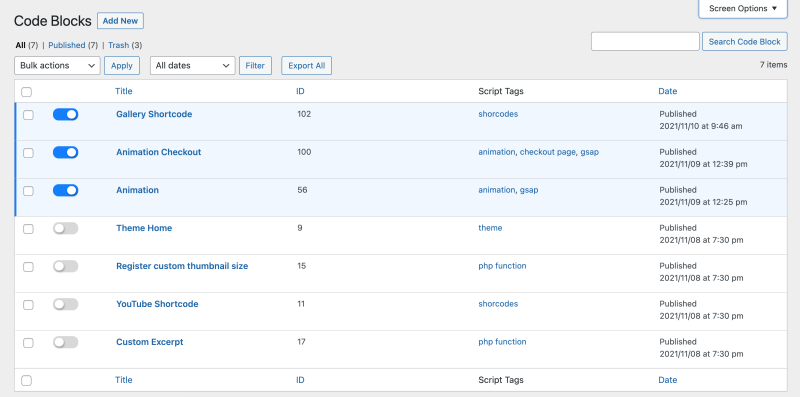Click the Search Code Block button

pyautogui.click(x=744, y=42)
